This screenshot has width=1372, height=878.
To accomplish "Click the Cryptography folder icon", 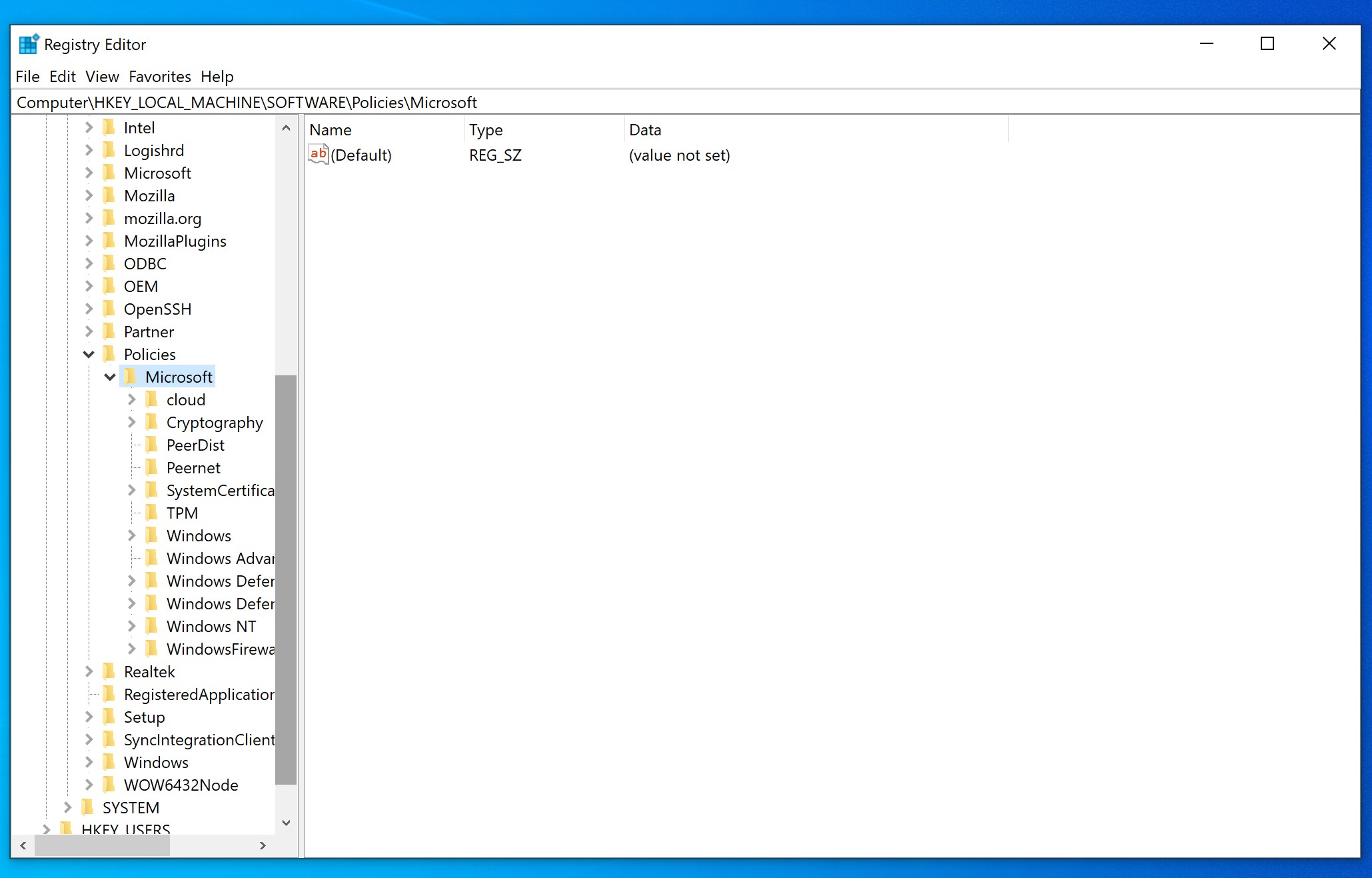I will pyautogui.click(x=152, y=422).
